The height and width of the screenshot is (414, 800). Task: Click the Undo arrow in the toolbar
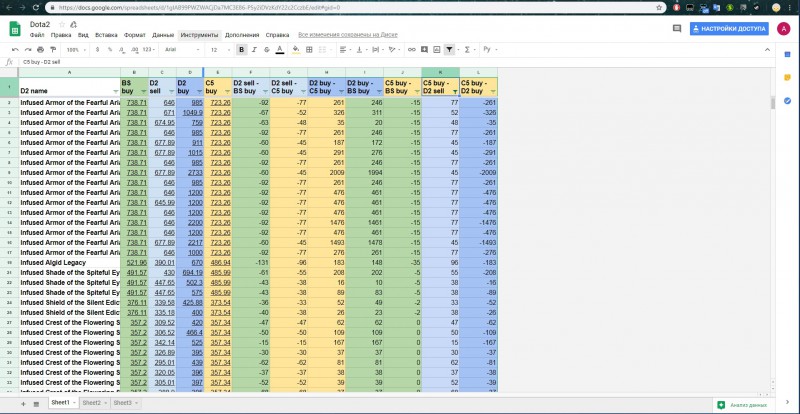(15, 50)
